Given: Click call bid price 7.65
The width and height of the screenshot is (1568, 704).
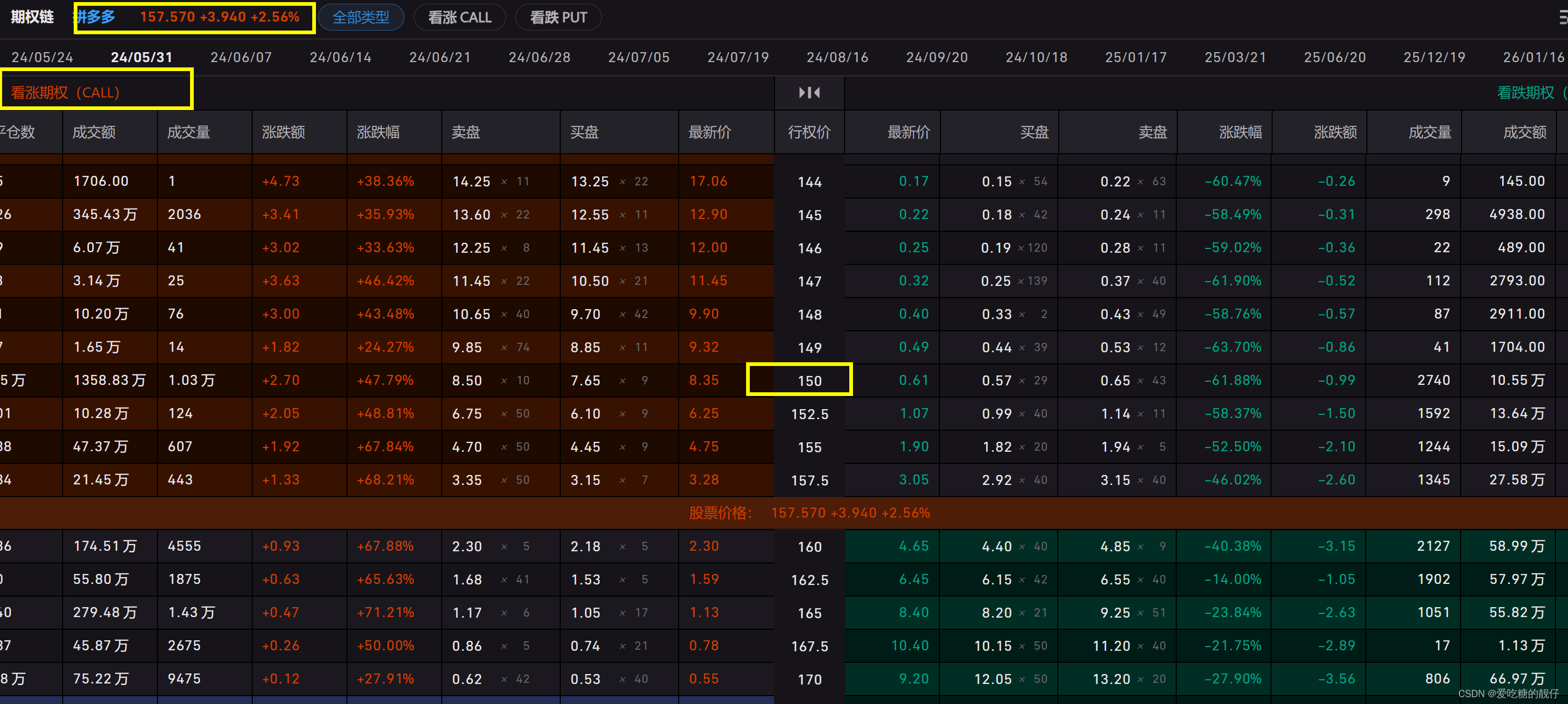Looking at the screenshot, I should click(585, 380).
